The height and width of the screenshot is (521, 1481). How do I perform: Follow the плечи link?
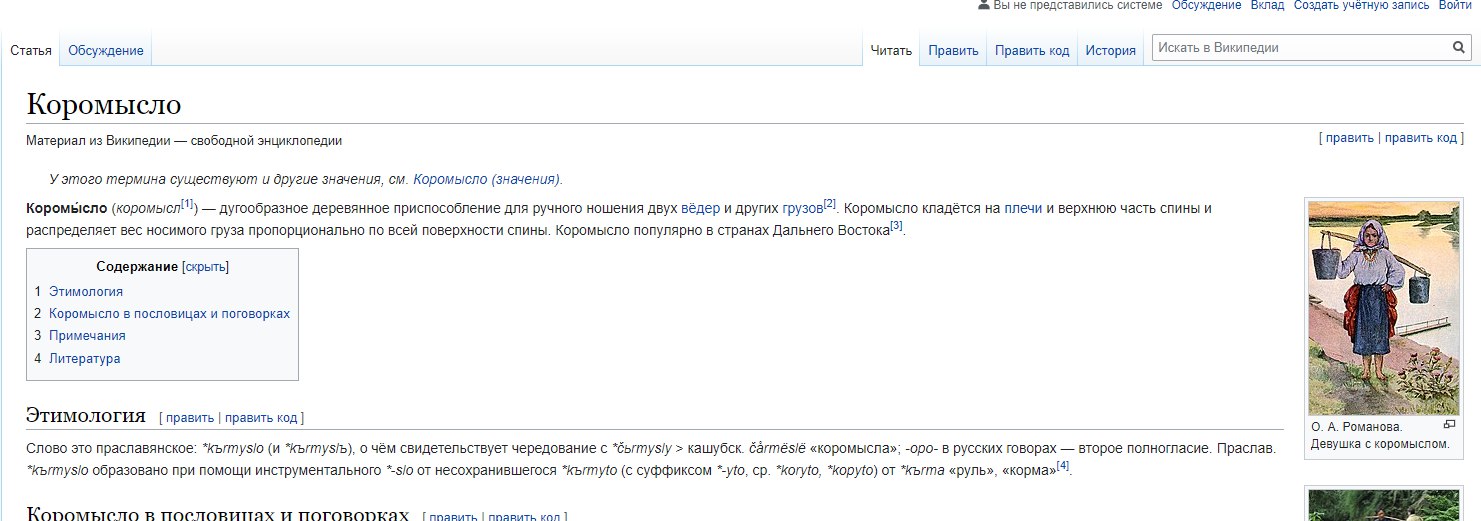coord(1023,208)
